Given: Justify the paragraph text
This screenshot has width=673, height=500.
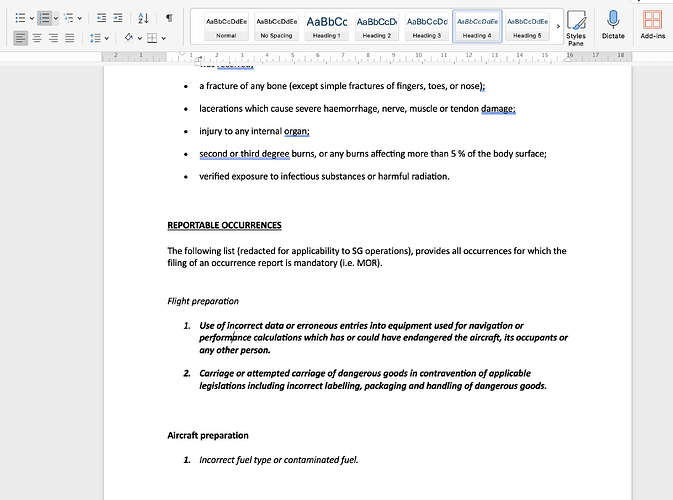Looking at the screenshot, I should point(70,38).
